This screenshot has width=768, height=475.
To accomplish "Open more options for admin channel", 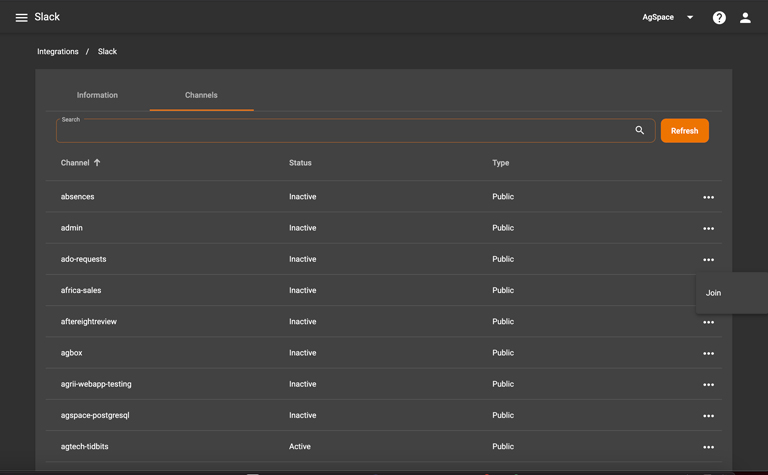I will pyautogui.click(x=708, y=229).
